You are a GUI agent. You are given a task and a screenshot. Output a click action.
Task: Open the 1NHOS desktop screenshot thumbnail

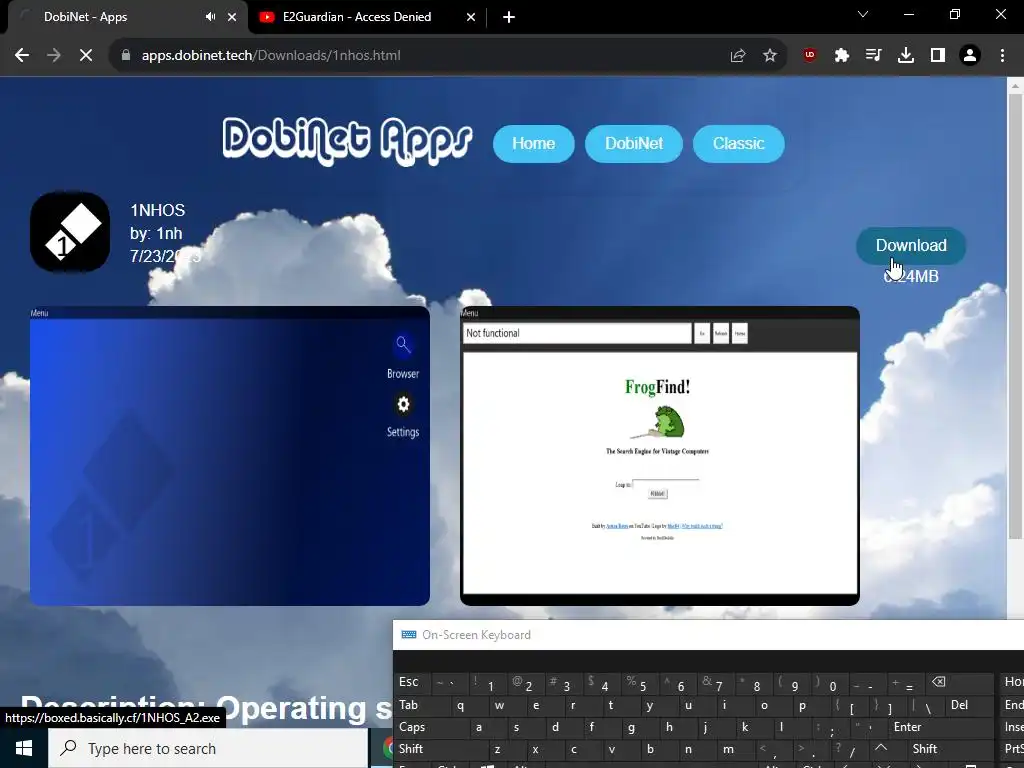tap(230, 456)
